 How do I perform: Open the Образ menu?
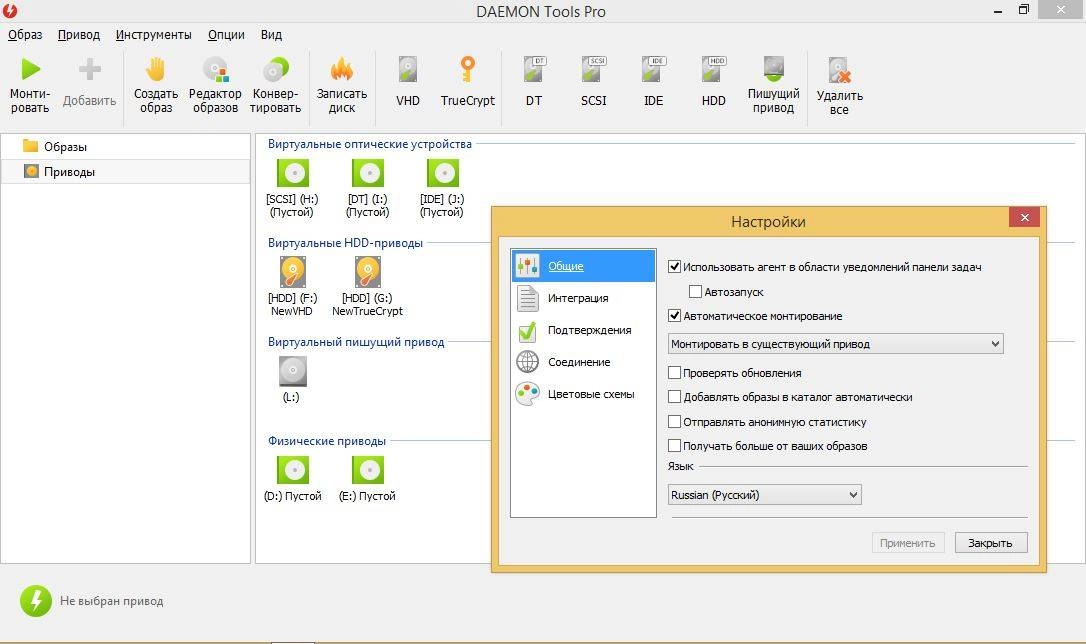[25, 35]
